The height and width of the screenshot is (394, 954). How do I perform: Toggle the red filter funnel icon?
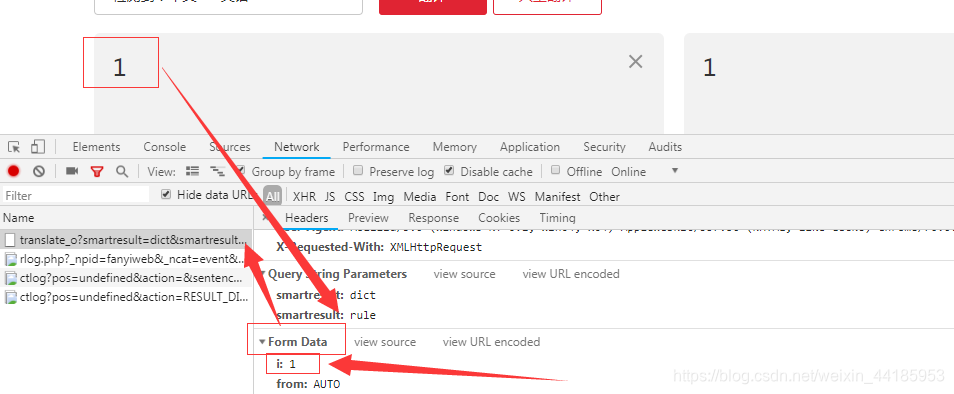tap(97, 172)
